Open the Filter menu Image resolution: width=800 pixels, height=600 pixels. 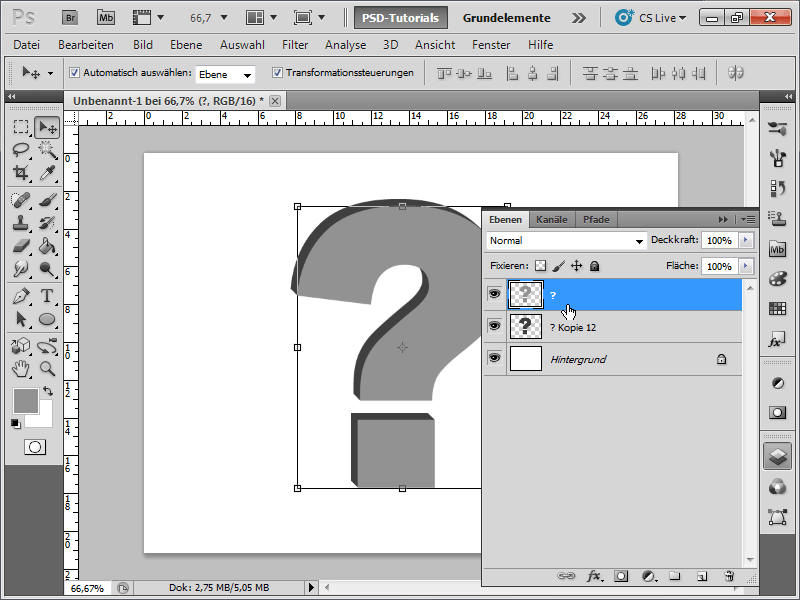tap(295, 45)
